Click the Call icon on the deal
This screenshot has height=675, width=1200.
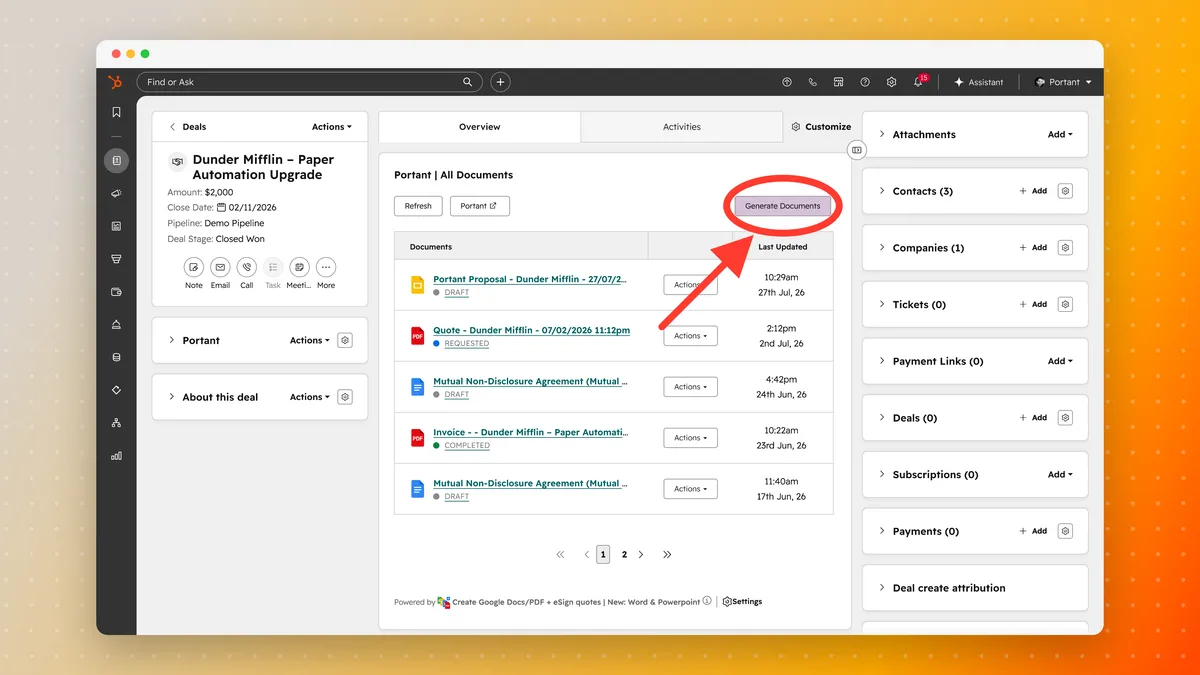(x=247, y=267)
